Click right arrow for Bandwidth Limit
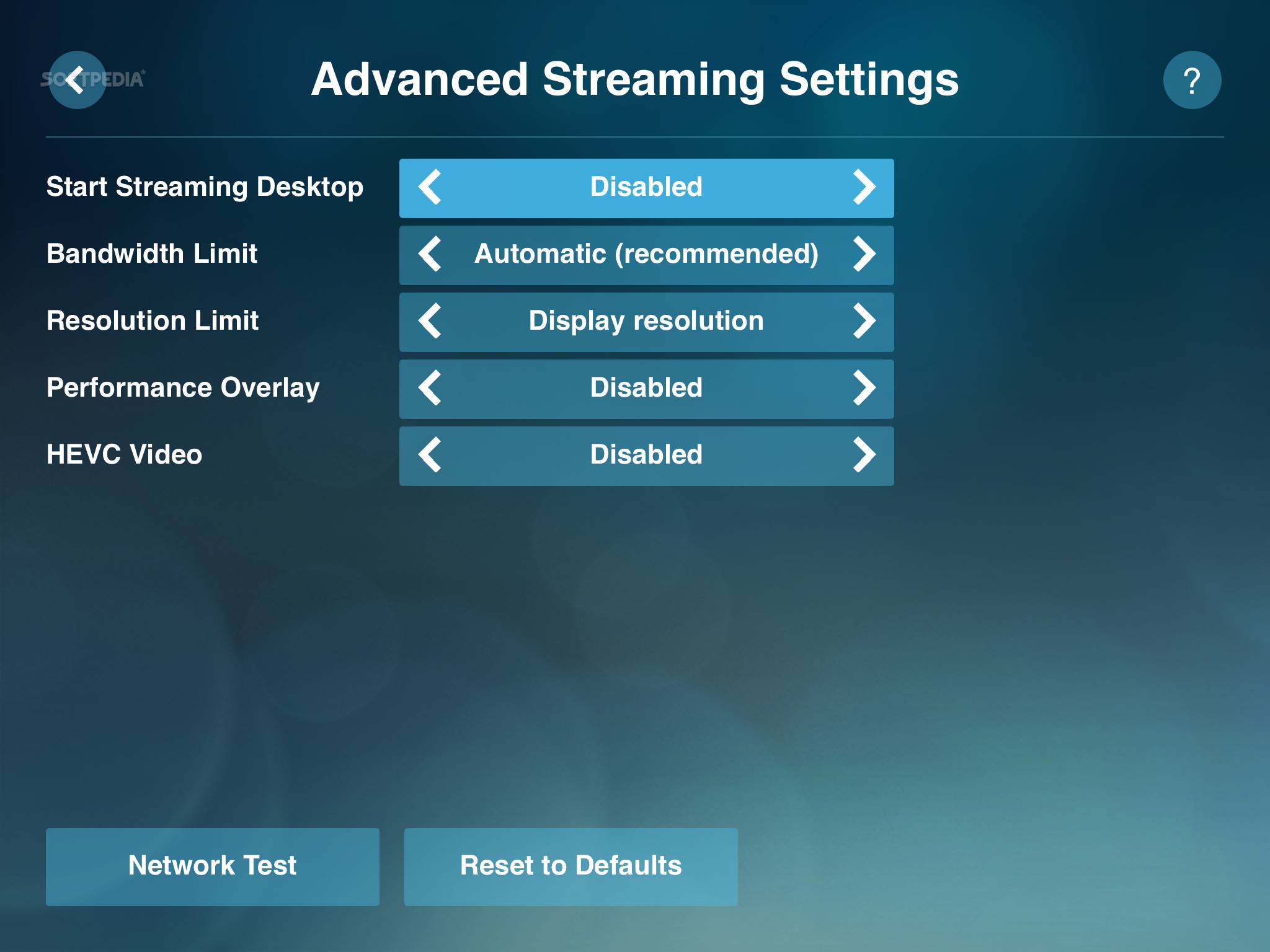This screenshot has width=1270, height=952. tap(864, 254)
